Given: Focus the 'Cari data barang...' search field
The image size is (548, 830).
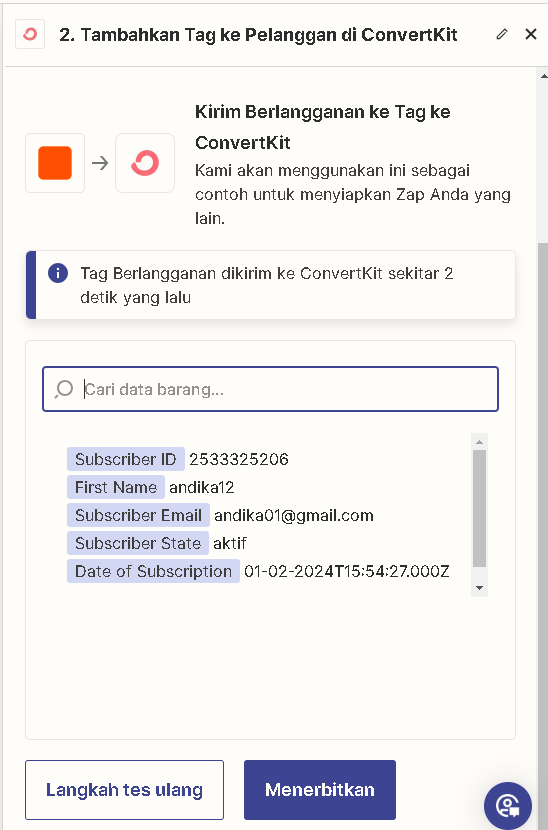Looking at the screenshot, I should (271, 389).
